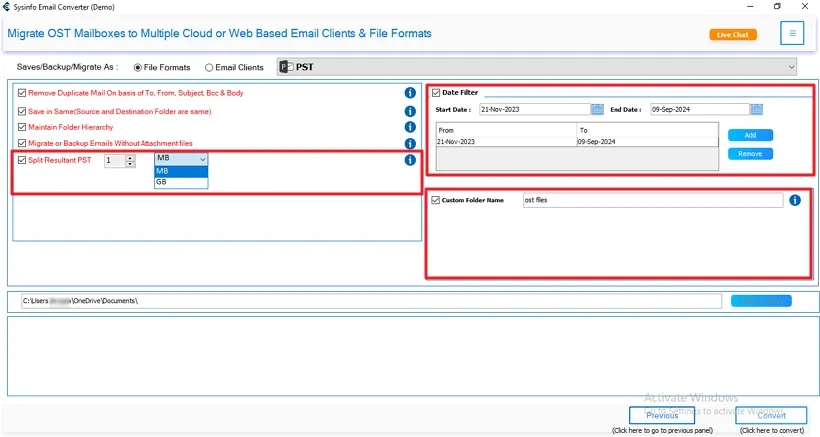820x437 pixels.
Task: Expand the PST save format dropdown
Action: [x=791, y=67]
